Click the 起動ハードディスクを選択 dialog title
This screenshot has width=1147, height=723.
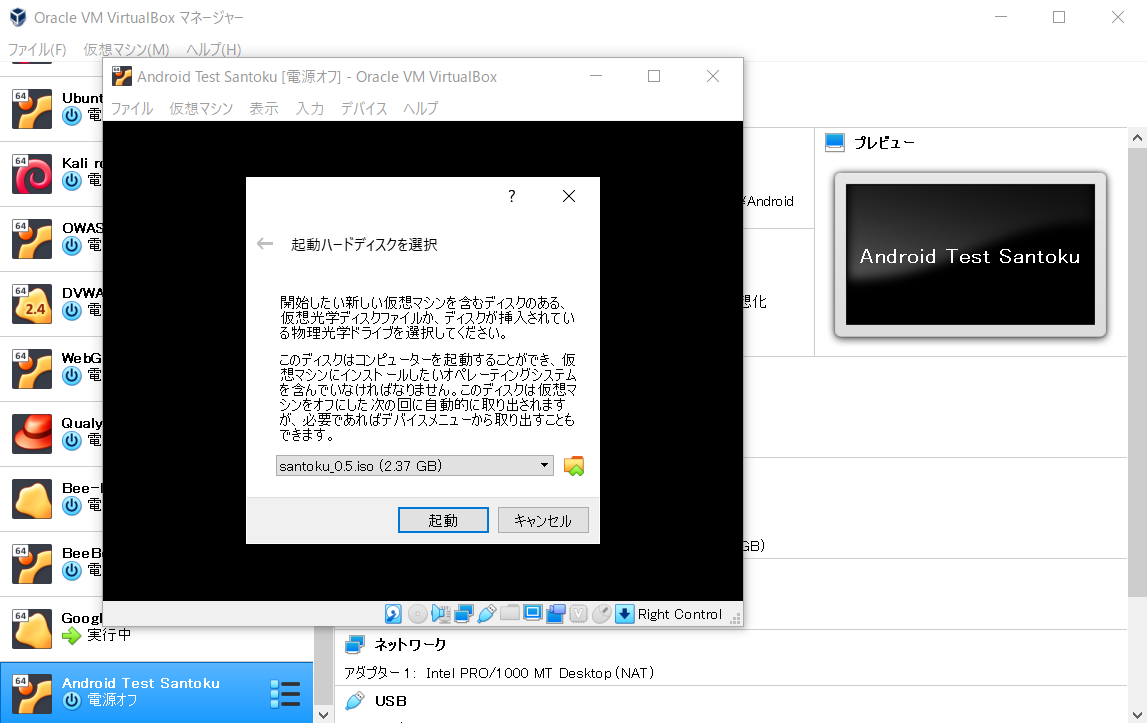(x=364, y=244)
